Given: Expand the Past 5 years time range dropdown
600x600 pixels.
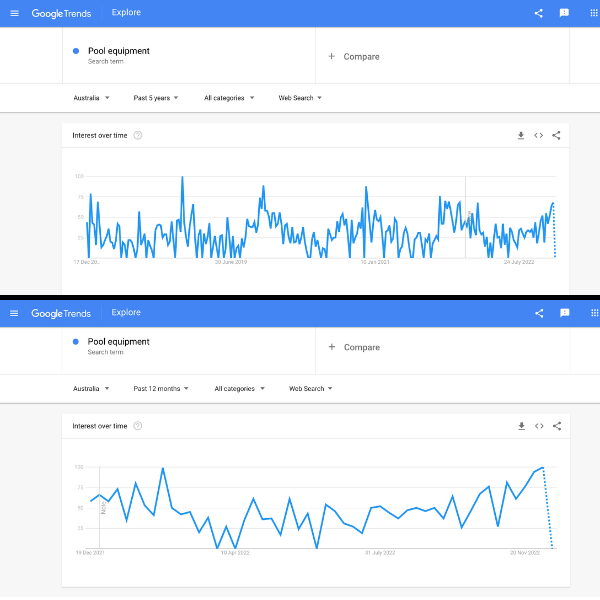Looking at the screenshot, I should click(155, 98).
